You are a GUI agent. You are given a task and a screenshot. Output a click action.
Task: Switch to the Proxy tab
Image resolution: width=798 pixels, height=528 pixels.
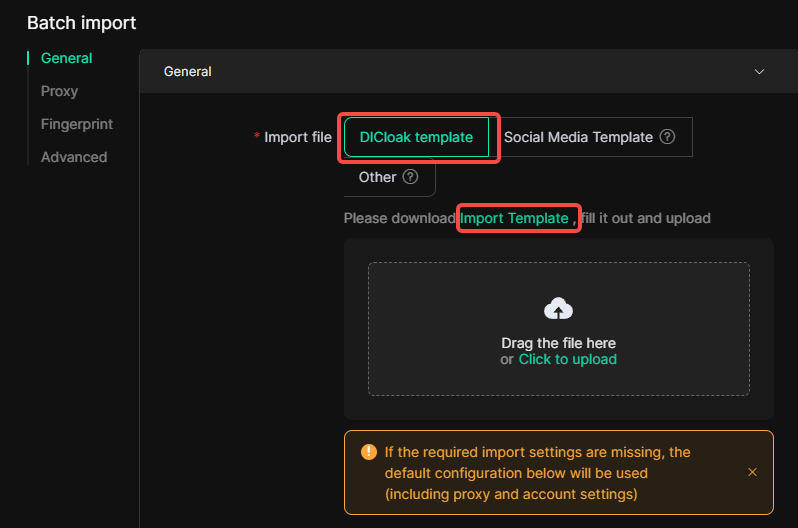[59, 91]
